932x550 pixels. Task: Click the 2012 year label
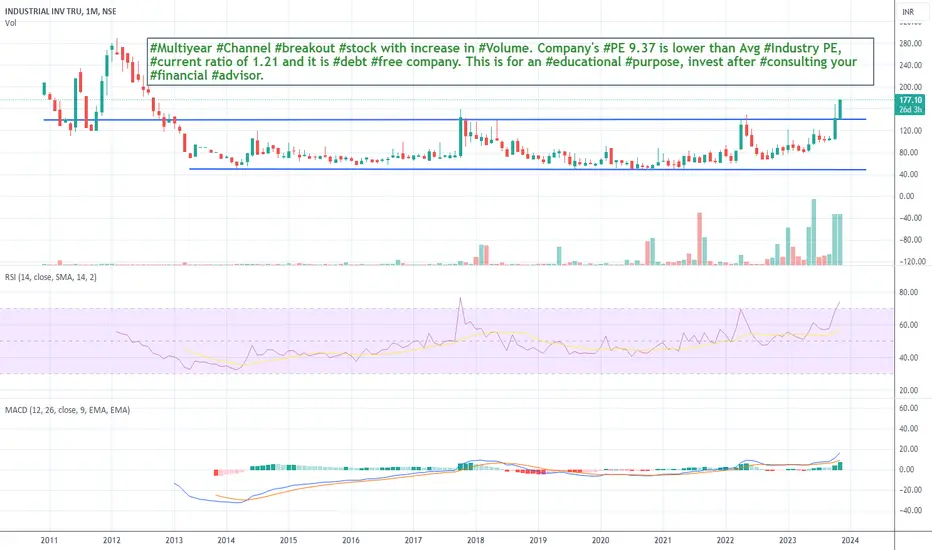point(112,540)
